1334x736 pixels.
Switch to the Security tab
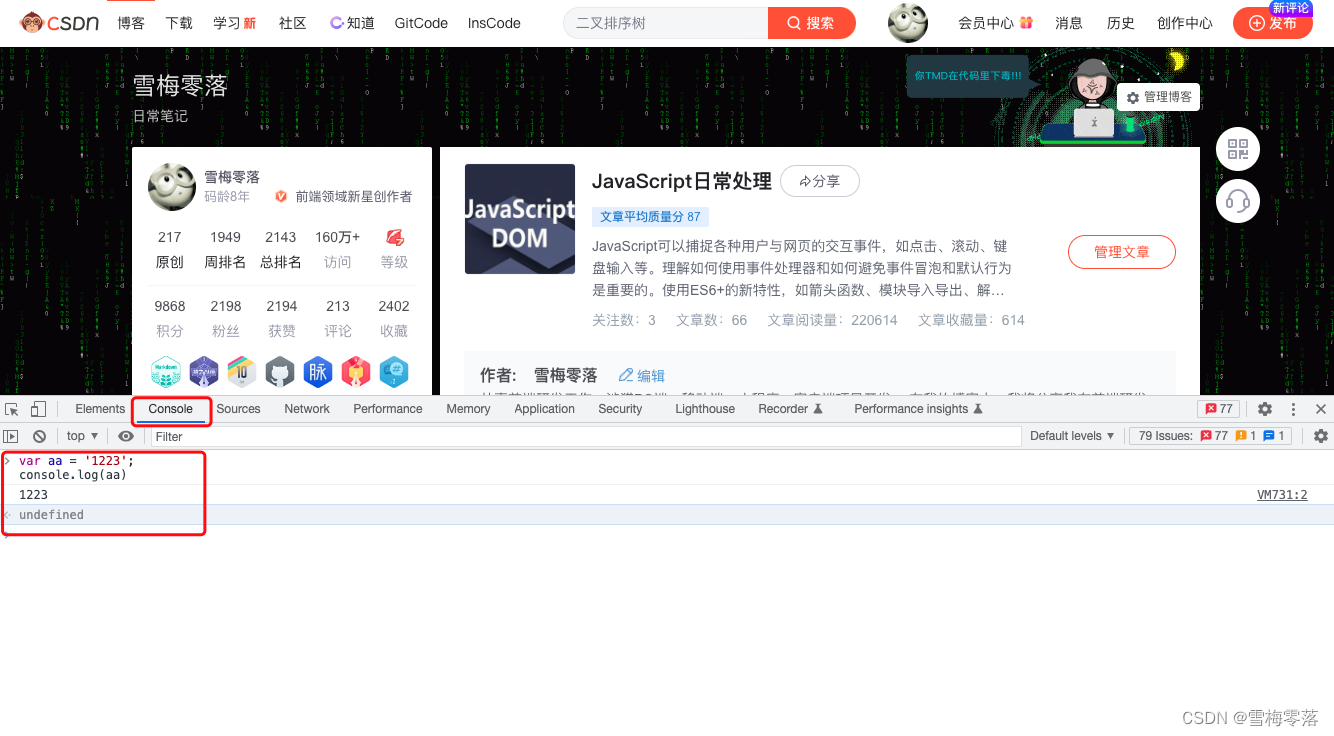pyautogui.click(x=620, y=409)
